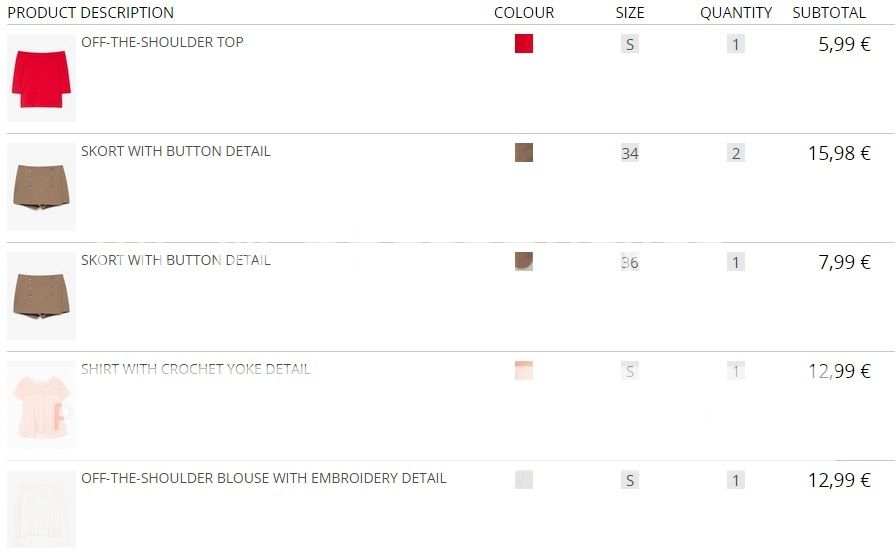Click quantity 1 for red top
Screen dimensions: 896x557
pyautogui.click(x=736, y=44)
